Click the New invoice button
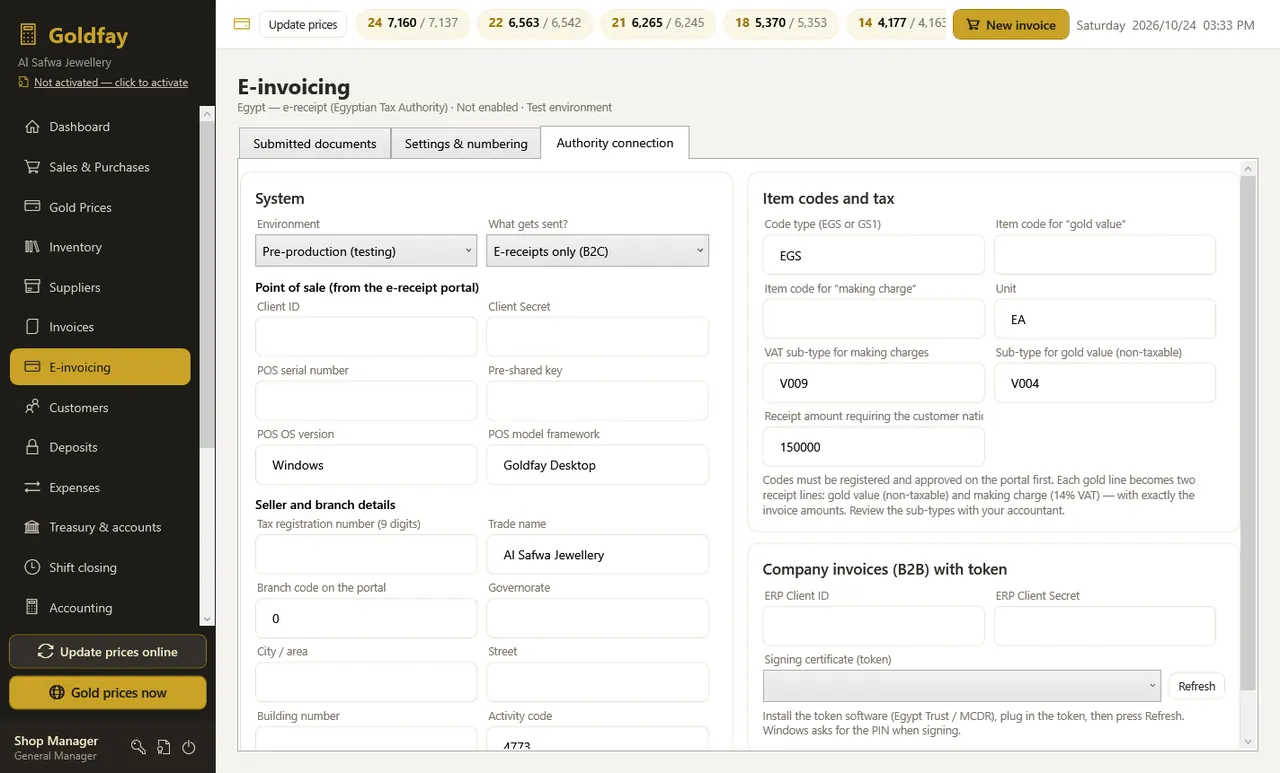The width and height of the screenshot is (1280, 773). (1011, 25)
